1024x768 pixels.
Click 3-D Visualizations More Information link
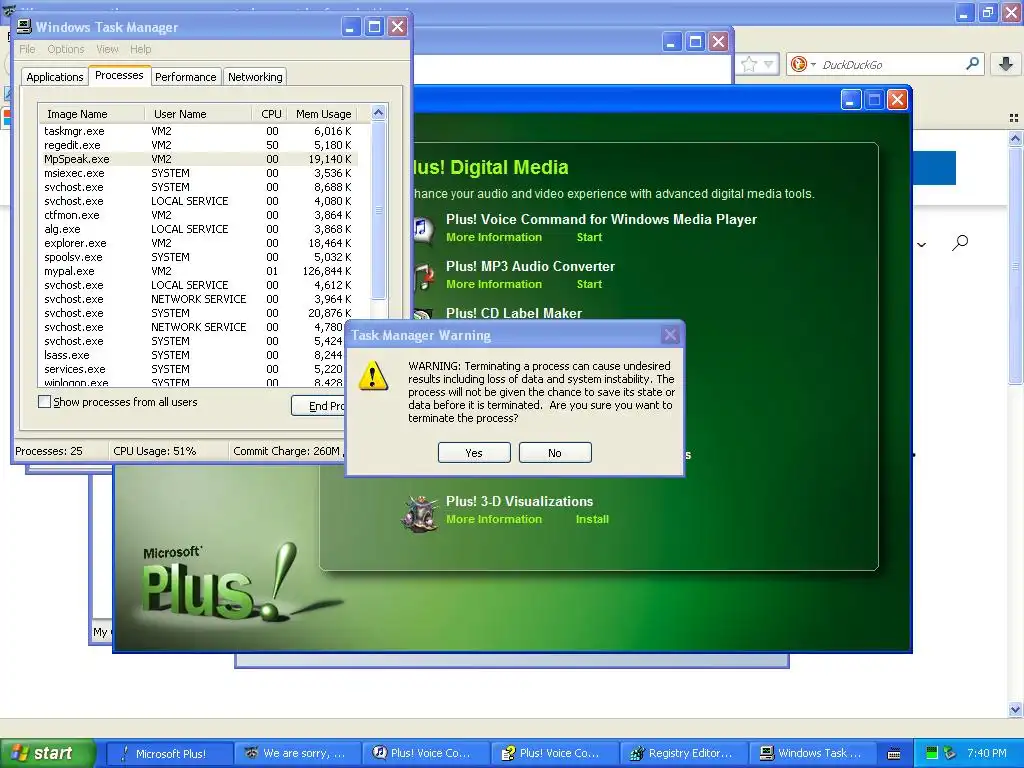point(494,519)
